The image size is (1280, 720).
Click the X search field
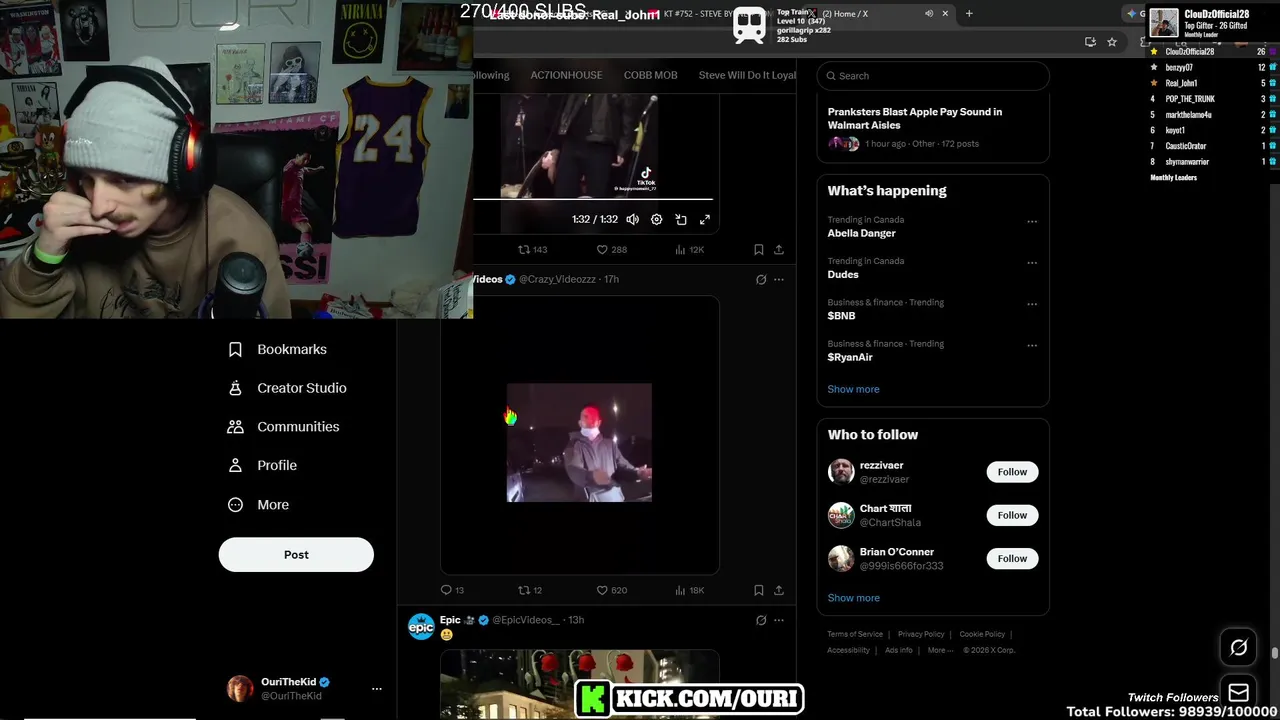coord(933,76)
